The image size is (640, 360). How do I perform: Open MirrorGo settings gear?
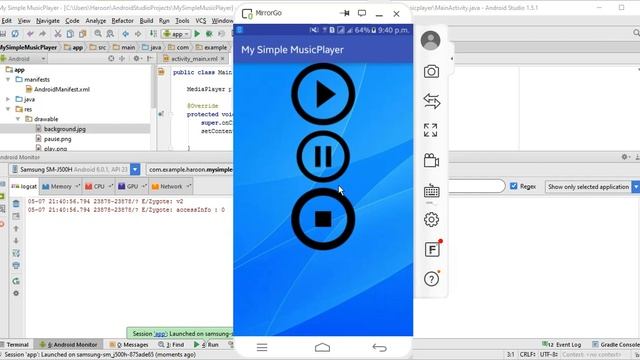click(431, 220)
